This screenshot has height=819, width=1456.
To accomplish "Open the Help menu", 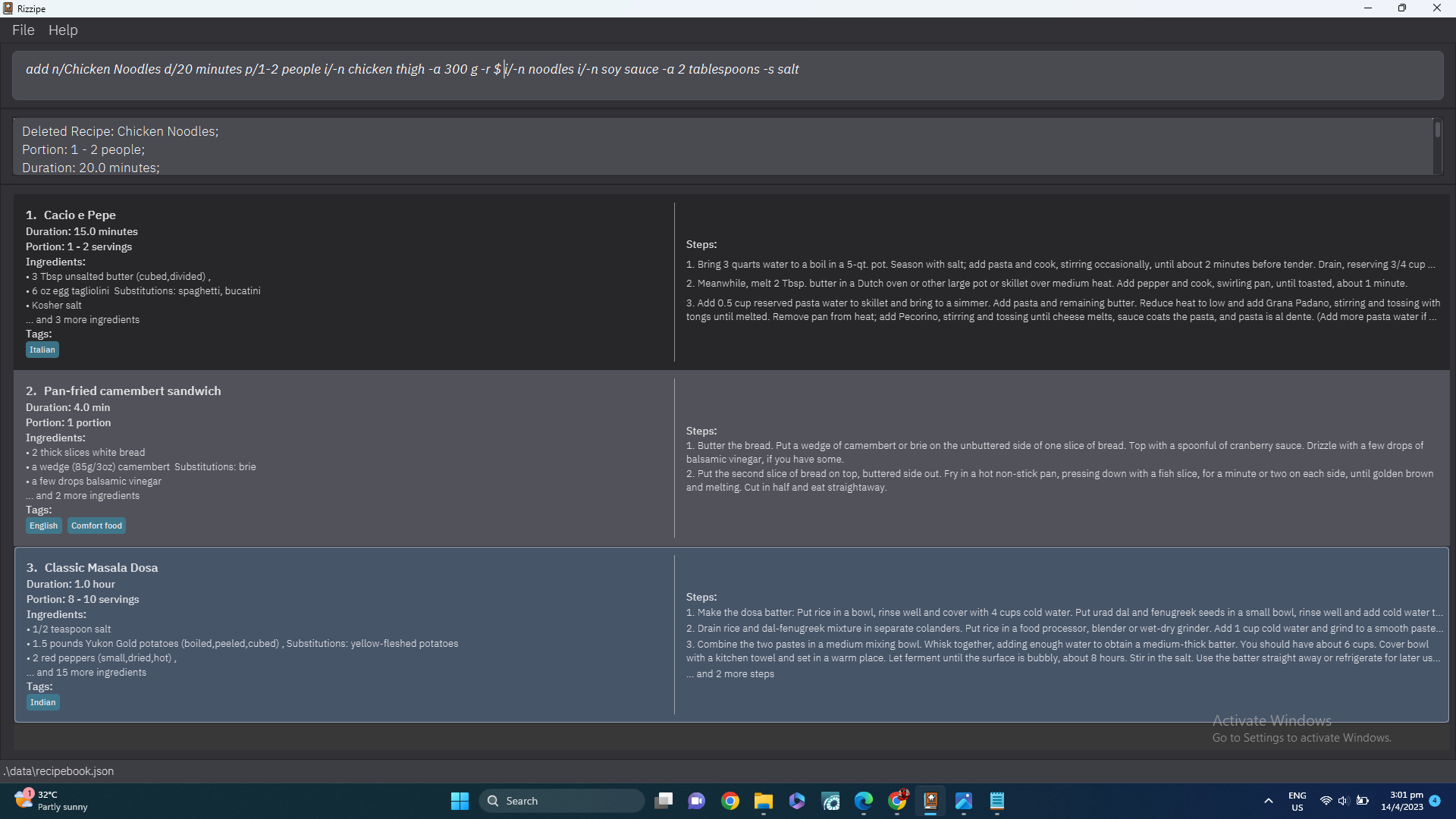I will pos(63,30).
